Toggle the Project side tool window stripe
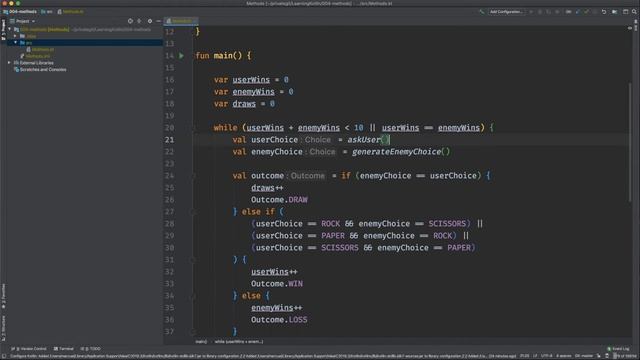This screenshot has height=360, width=640. coord(3,30)
